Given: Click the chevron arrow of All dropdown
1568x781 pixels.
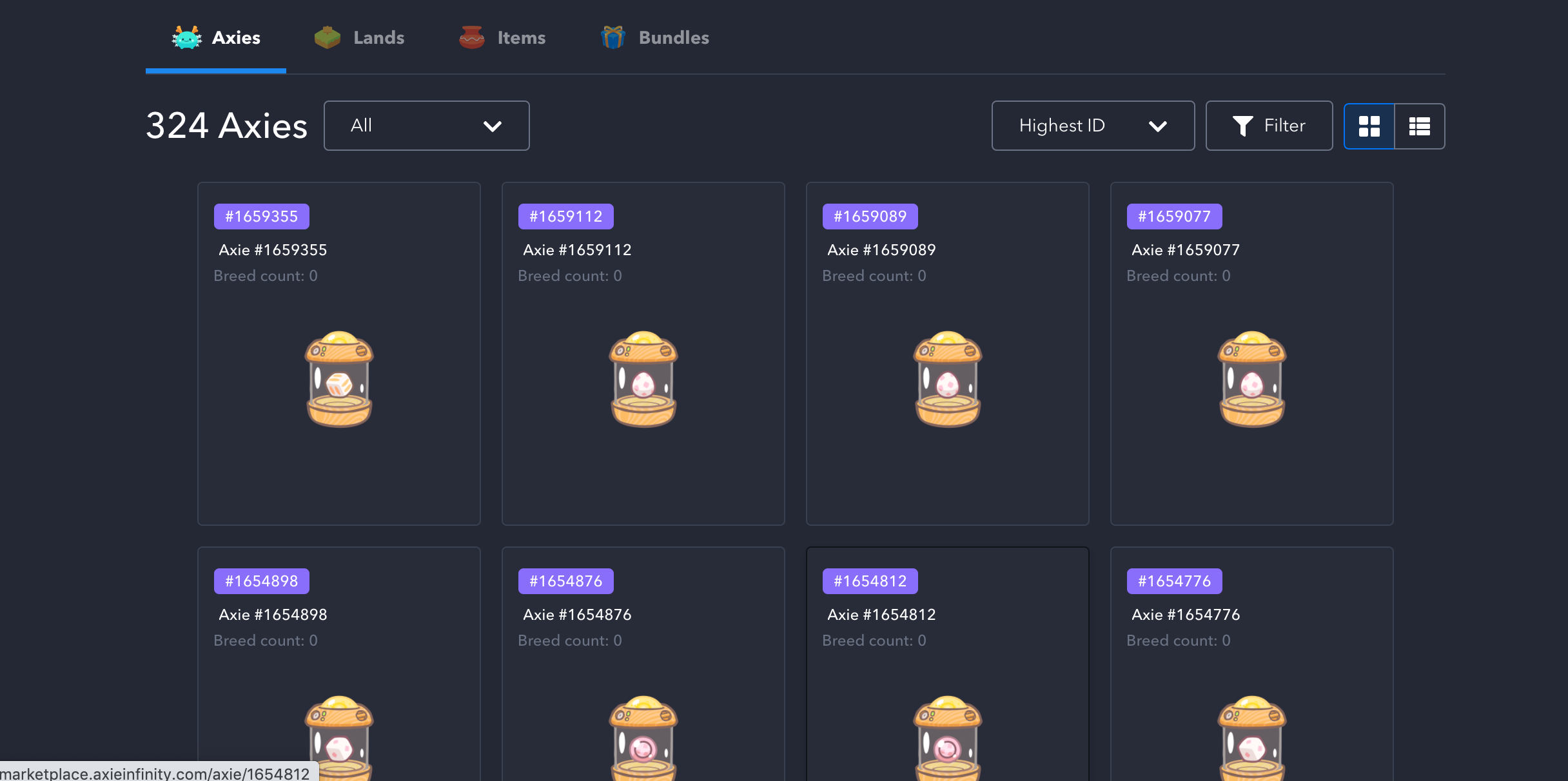Looking at the screenshot, I should click(x=493, y=126).
